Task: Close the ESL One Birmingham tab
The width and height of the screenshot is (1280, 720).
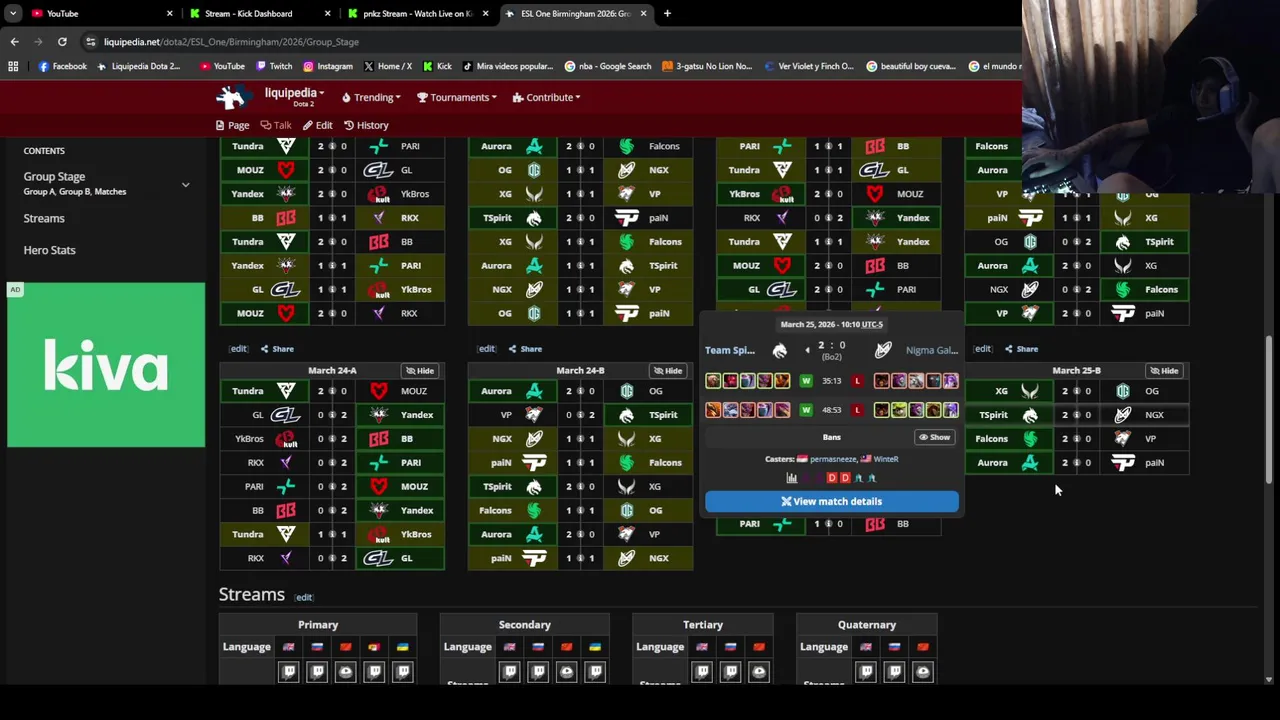Action: tap(643, 14)
